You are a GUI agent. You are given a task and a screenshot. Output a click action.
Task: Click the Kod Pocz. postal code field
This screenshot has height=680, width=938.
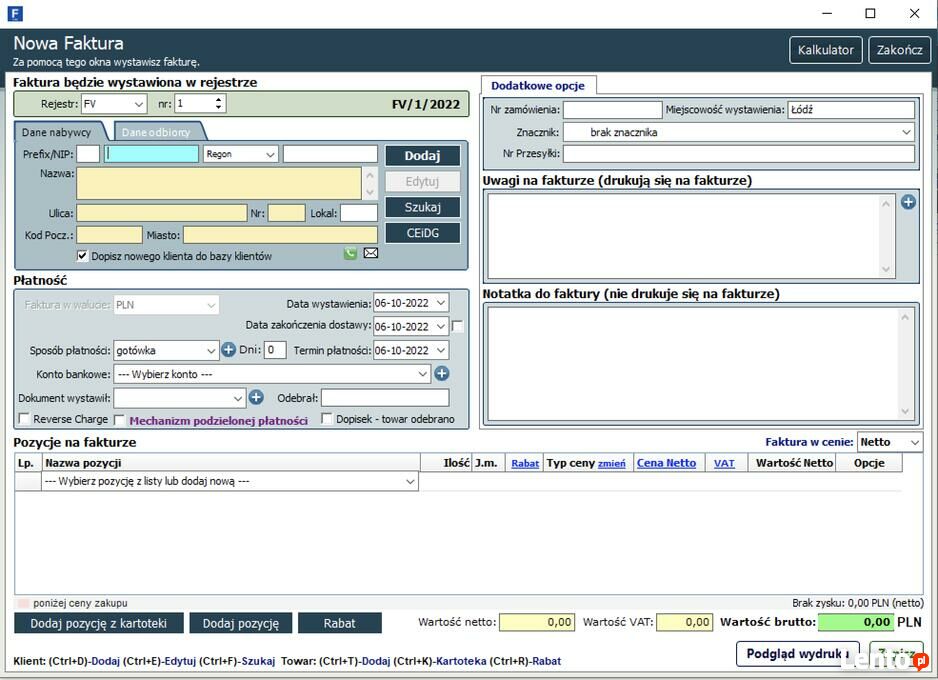109,235
